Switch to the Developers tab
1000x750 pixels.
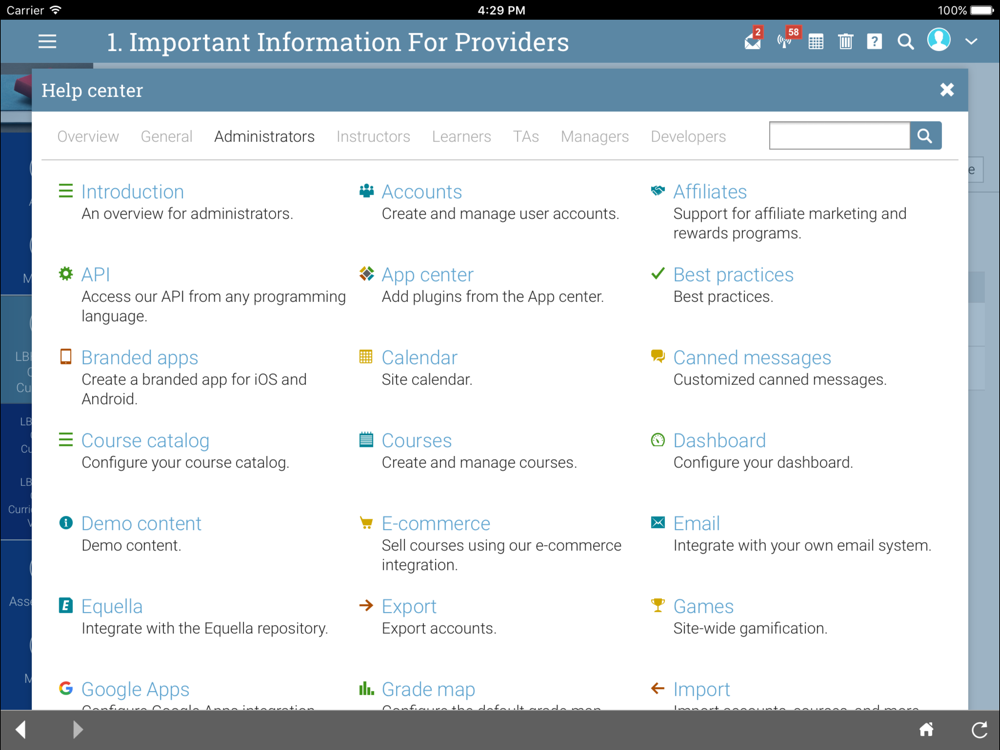click(688, 136)
